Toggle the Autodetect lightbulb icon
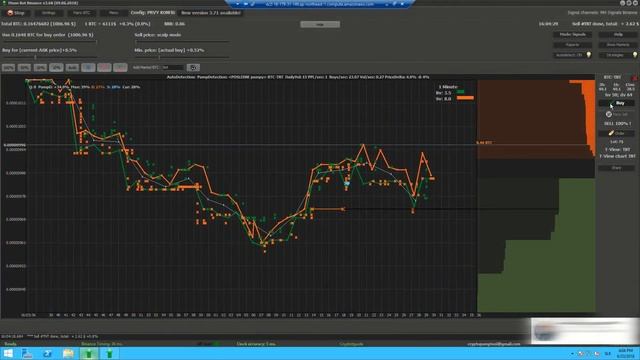This screenshot has width=640, height=360. 589,55
